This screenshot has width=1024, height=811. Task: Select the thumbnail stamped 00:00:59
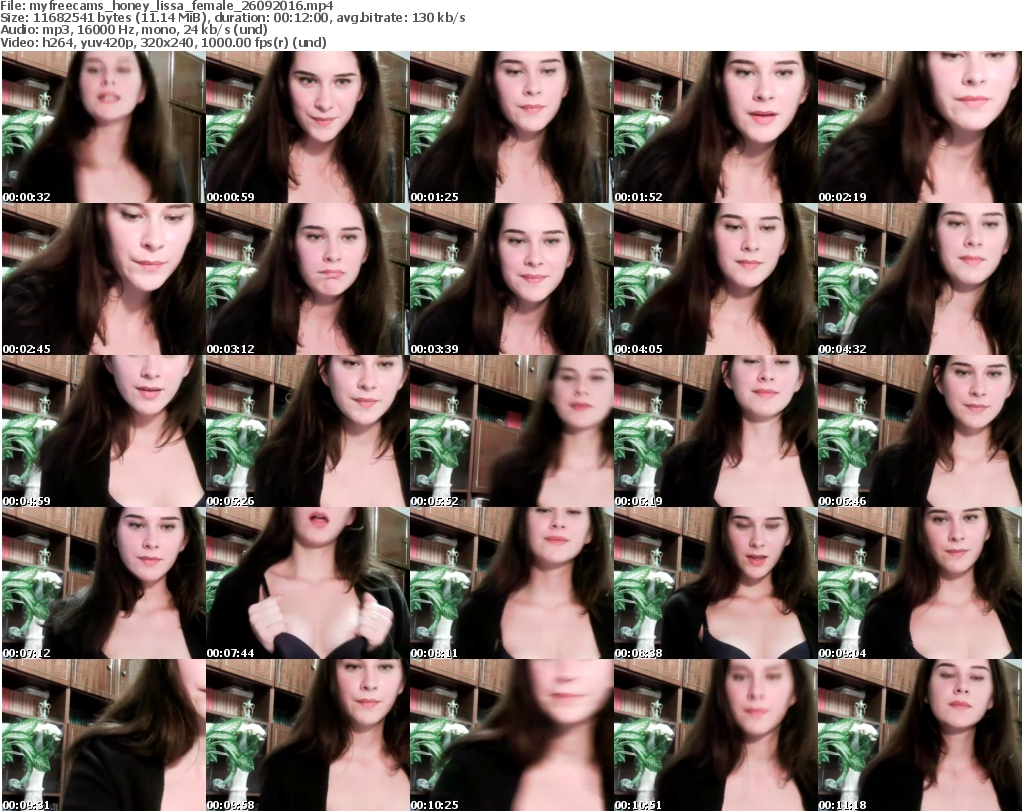(308, 127)
